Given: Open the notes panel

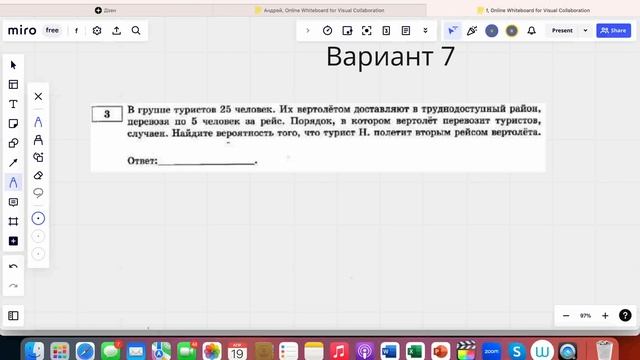Looking at the screenshot, I should pos(406,31).
